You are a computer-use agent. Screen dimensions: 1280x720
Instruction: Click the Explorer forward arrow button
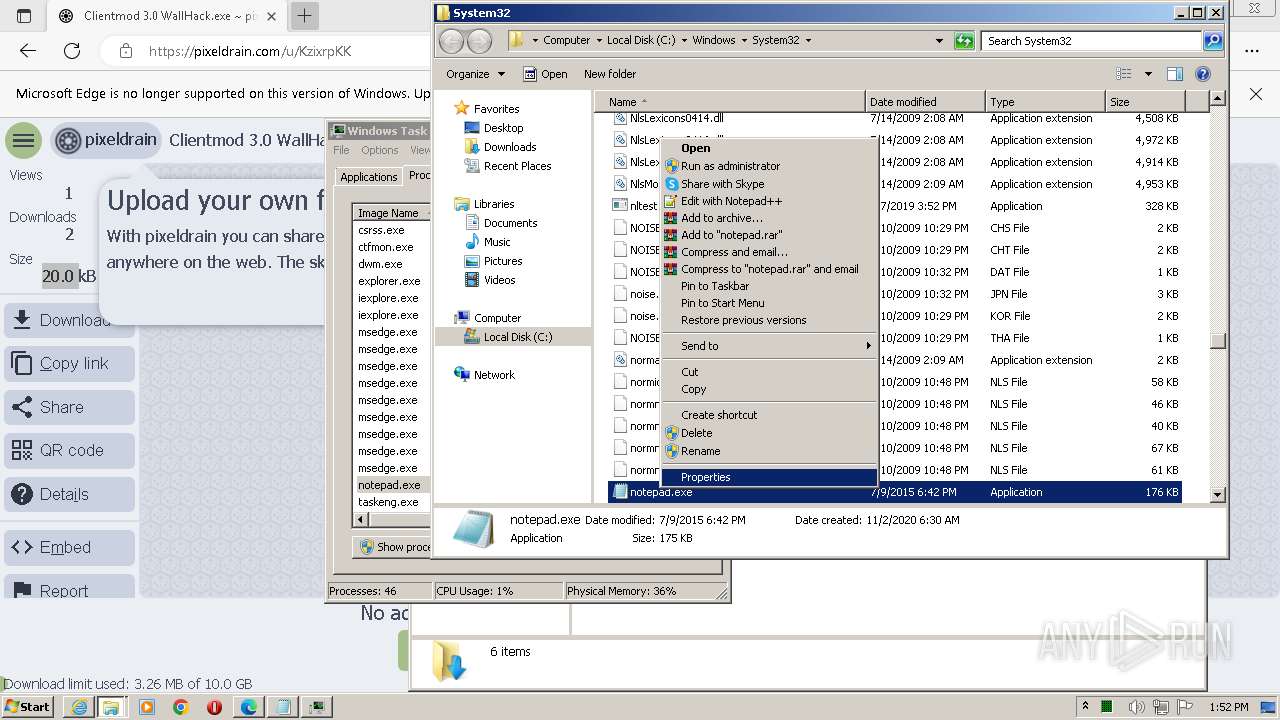(x=480, y=41)
